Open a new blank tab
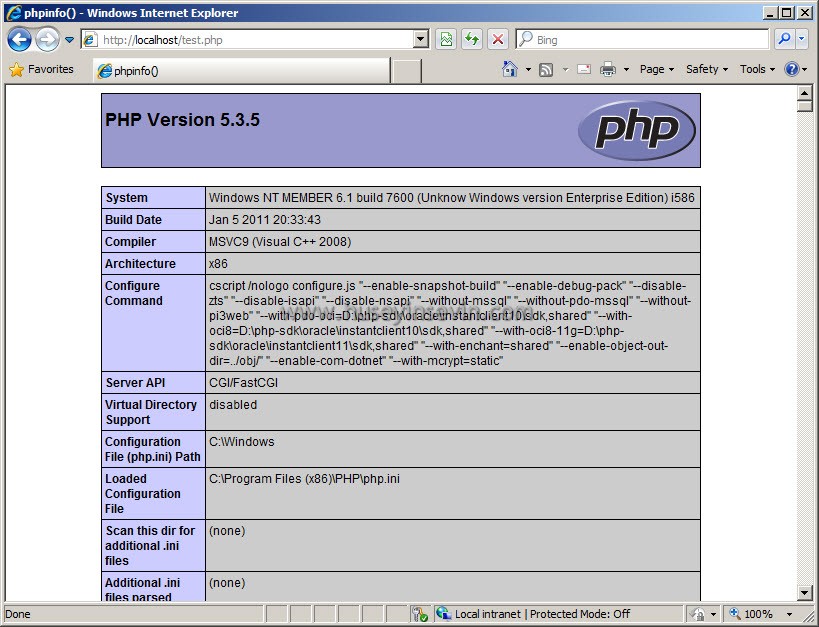Viewport: 819px width, 627px height. [407, 71]
